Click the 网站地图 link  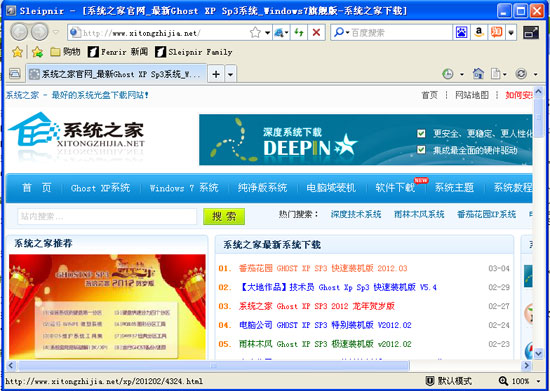472,95
